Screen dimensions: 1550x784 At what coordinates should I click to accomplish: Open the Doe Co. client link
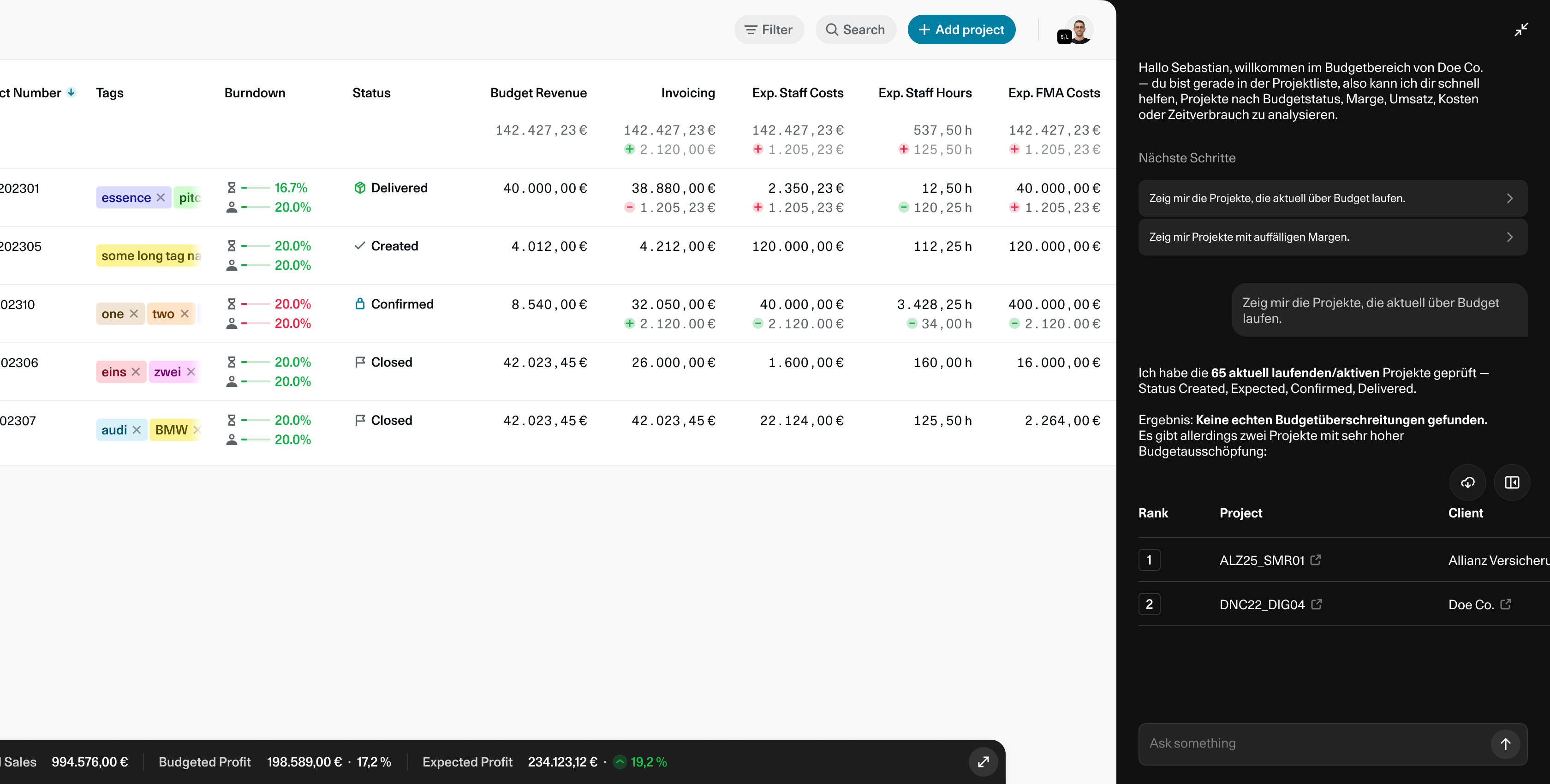(x=1471, y=604)
